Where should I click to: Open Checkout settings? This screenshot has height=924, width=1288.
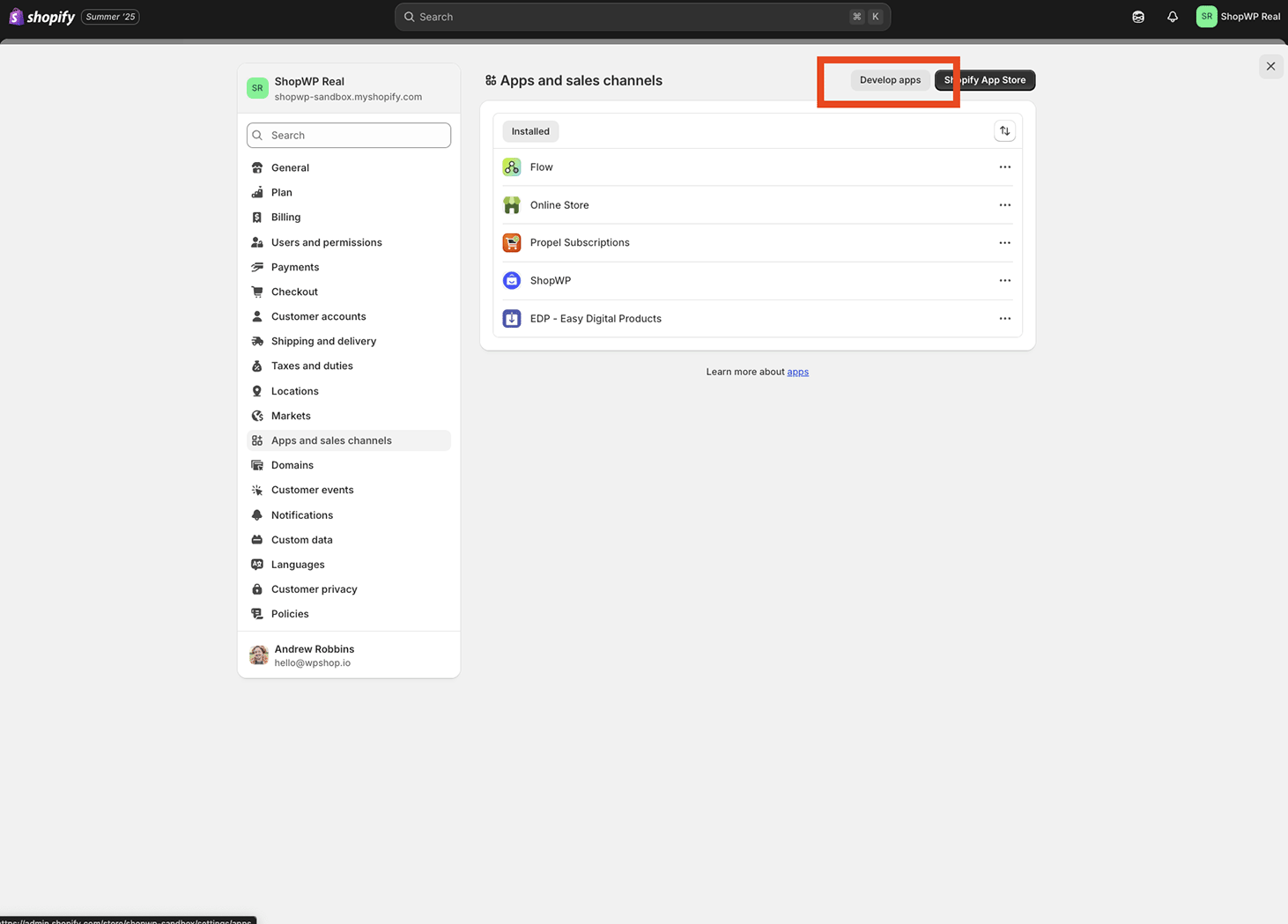[x=349, y=292]
